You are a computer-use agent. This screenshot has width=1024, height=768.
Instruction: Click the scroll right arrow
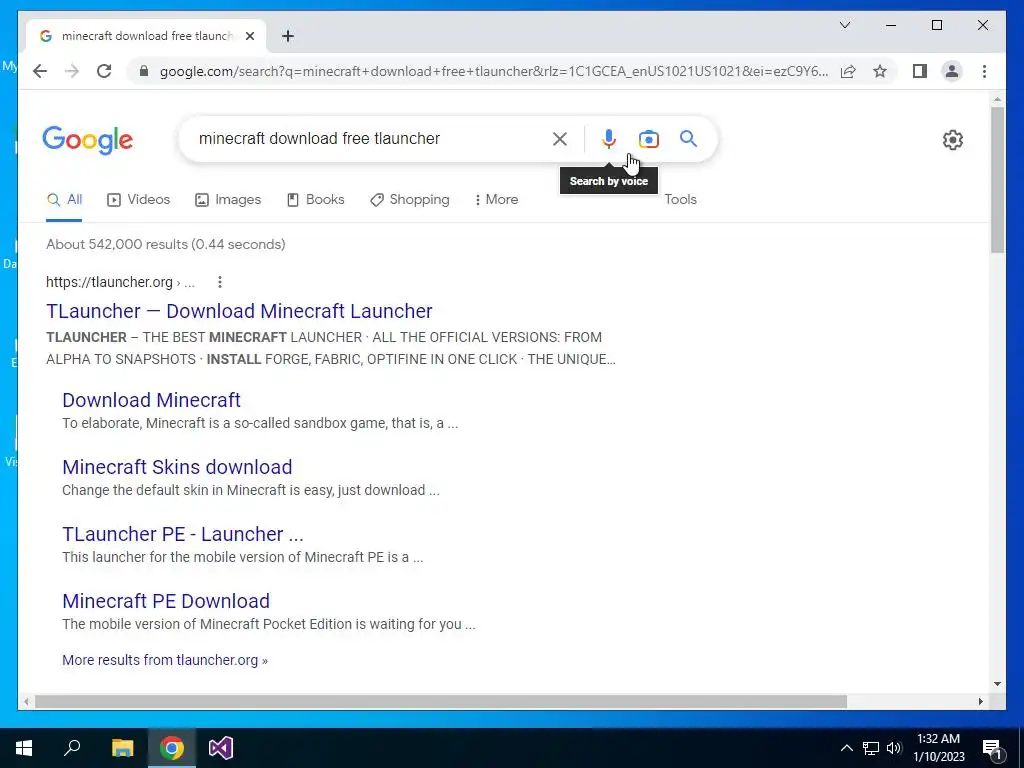click(981, 701)
